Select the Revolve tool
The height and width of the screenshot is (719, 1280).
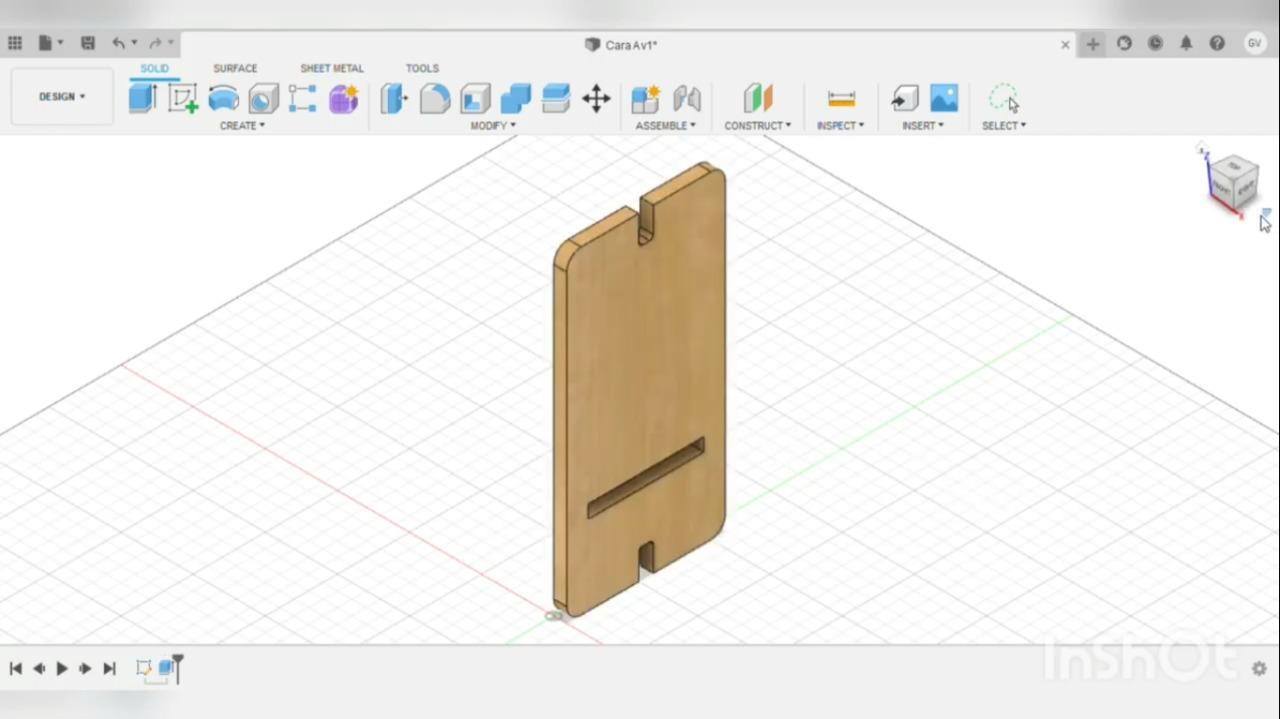point(223,98)
